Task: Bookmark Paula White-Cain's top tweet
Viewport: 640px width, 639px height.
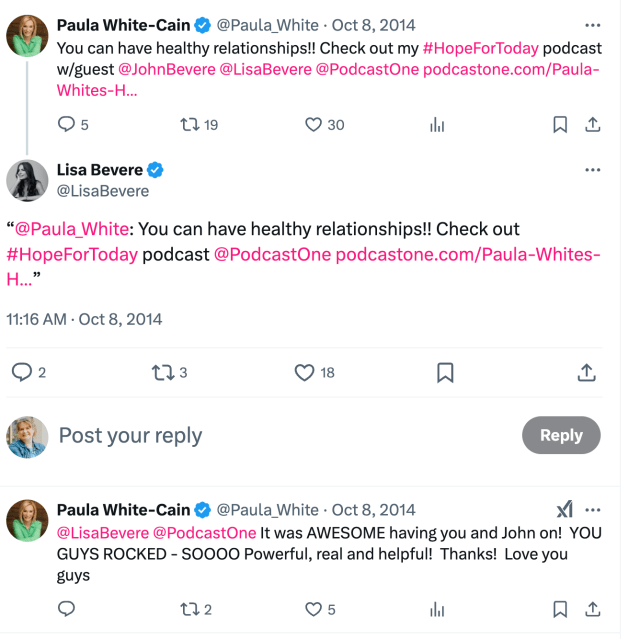Action: coord(560,125)
